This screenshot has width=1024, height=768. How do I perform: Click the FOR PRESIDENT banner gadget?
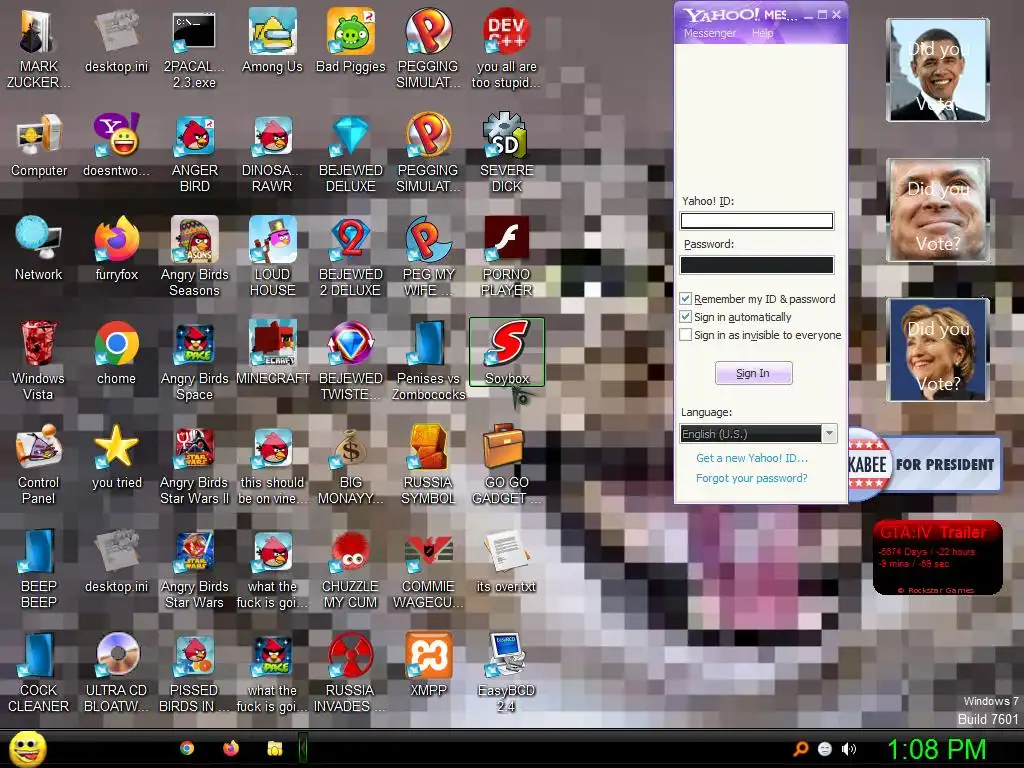point(925,464)
